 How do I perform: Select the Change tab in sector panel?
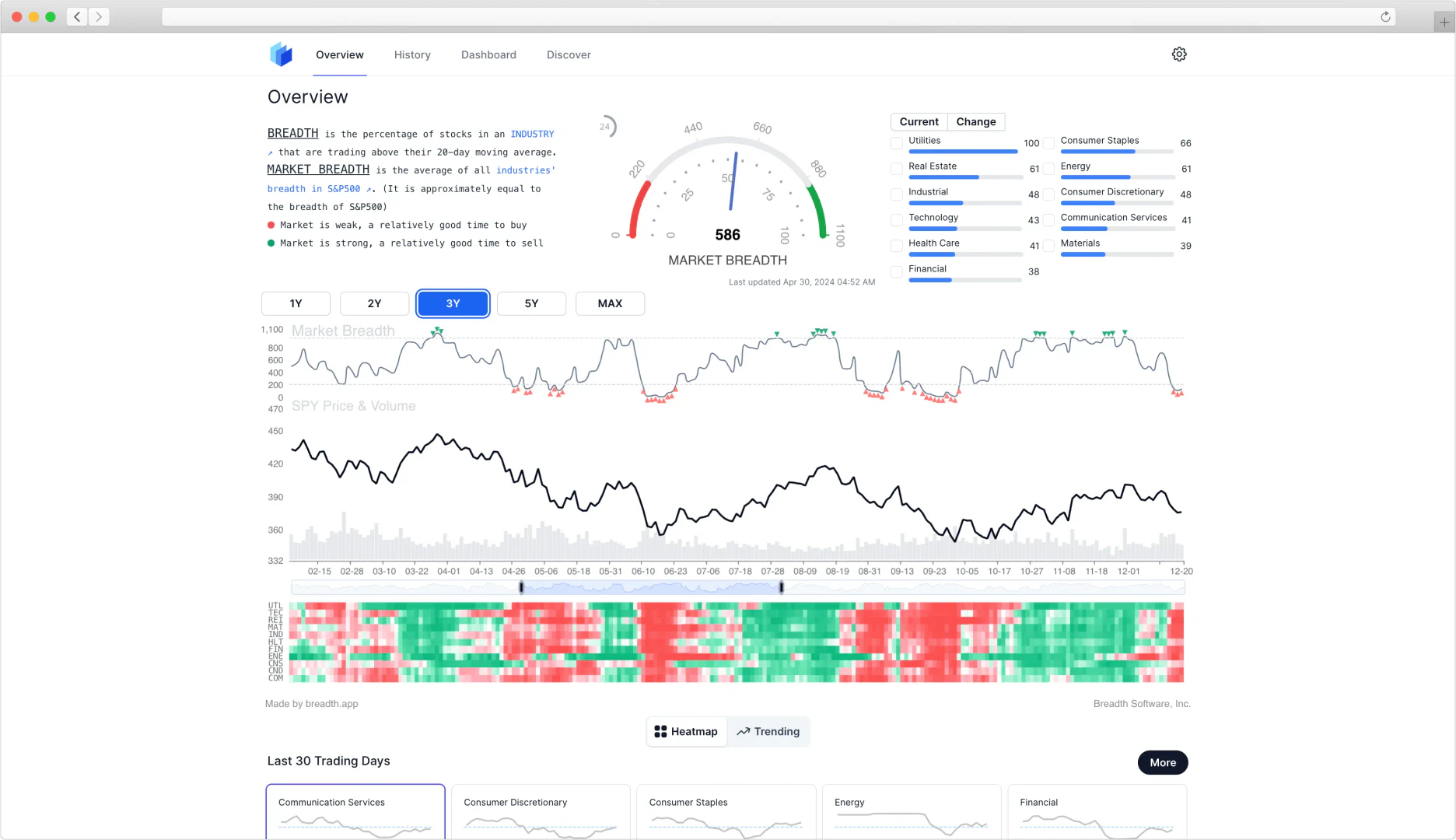pyautogui.click(x=975, y=122)
